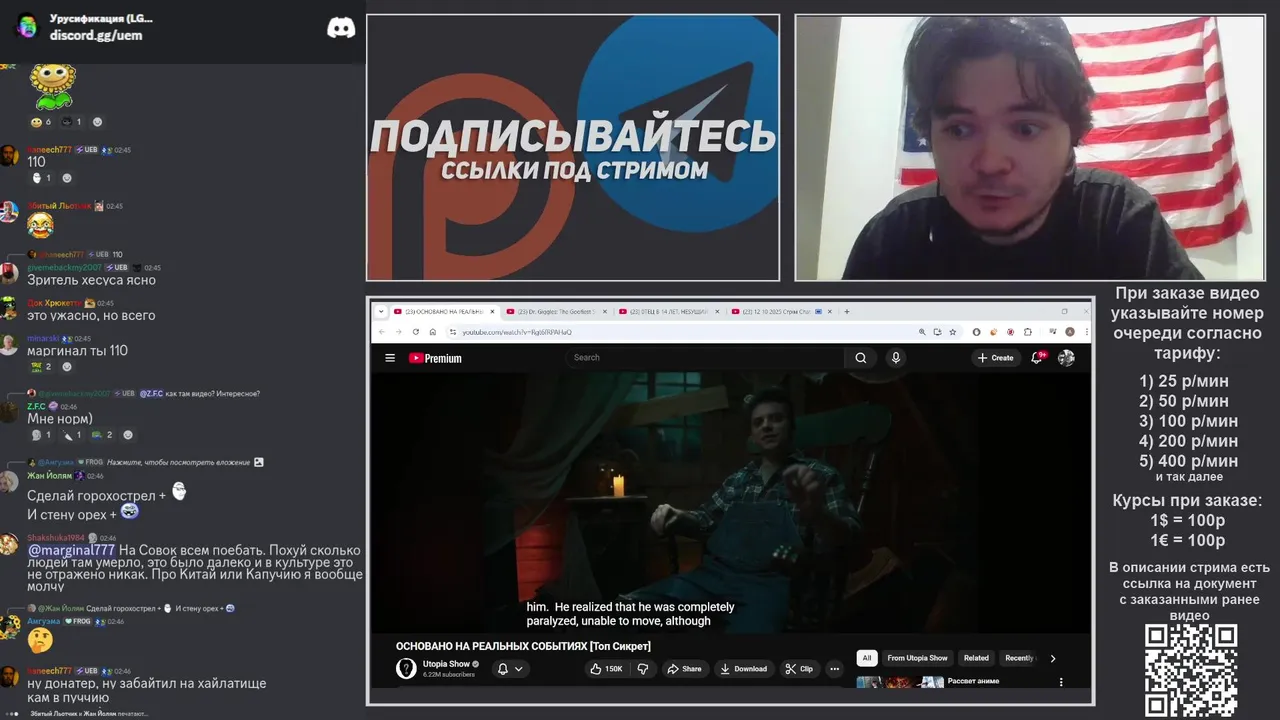Open the Utopia Show channel name link
This screenshot has height=720, width=1280.
coord(446,664)
